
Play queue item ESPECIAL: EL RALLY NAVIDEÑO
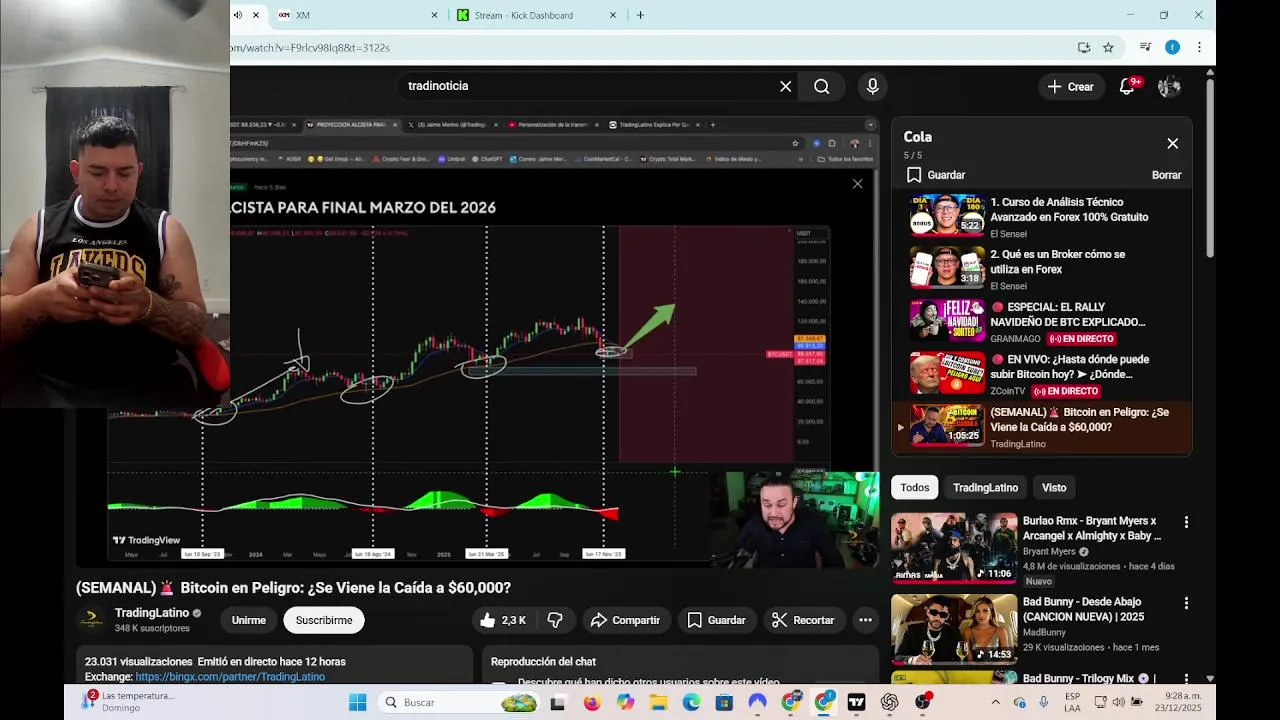(1042, 322)
